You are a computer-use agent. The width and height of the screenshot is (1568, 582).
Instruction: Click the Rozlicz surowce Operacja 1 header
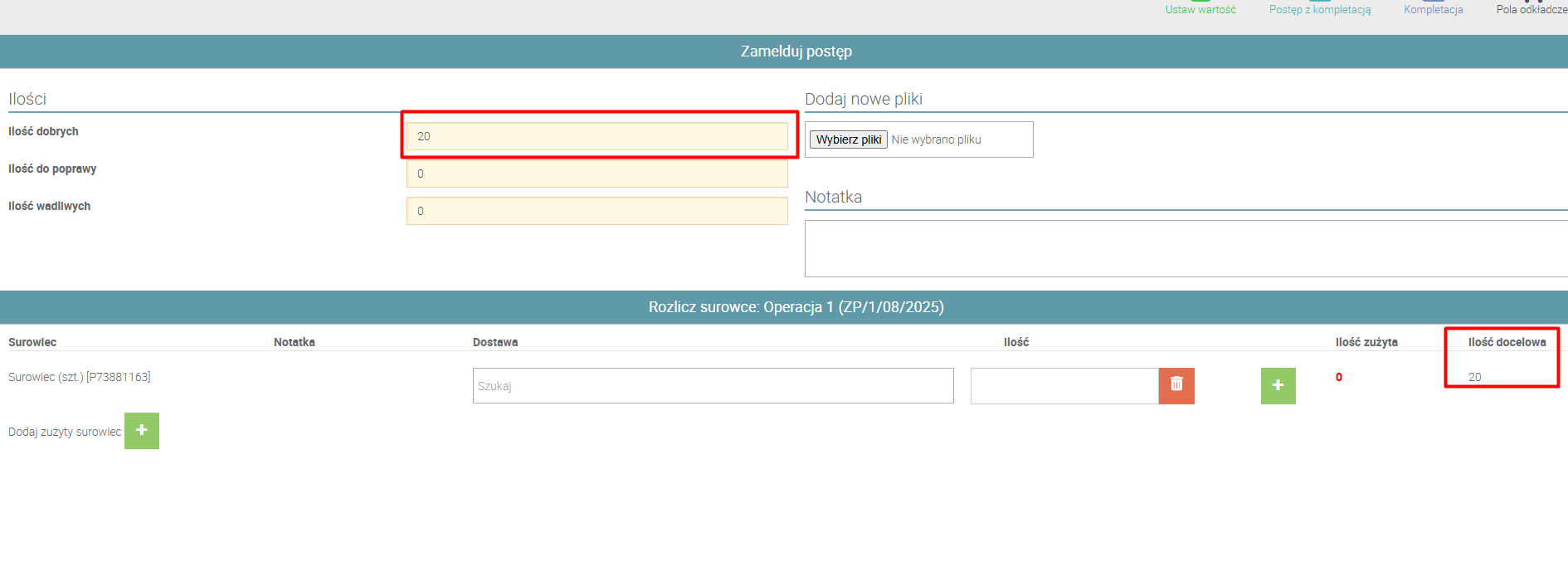click(x=796, y=307)
